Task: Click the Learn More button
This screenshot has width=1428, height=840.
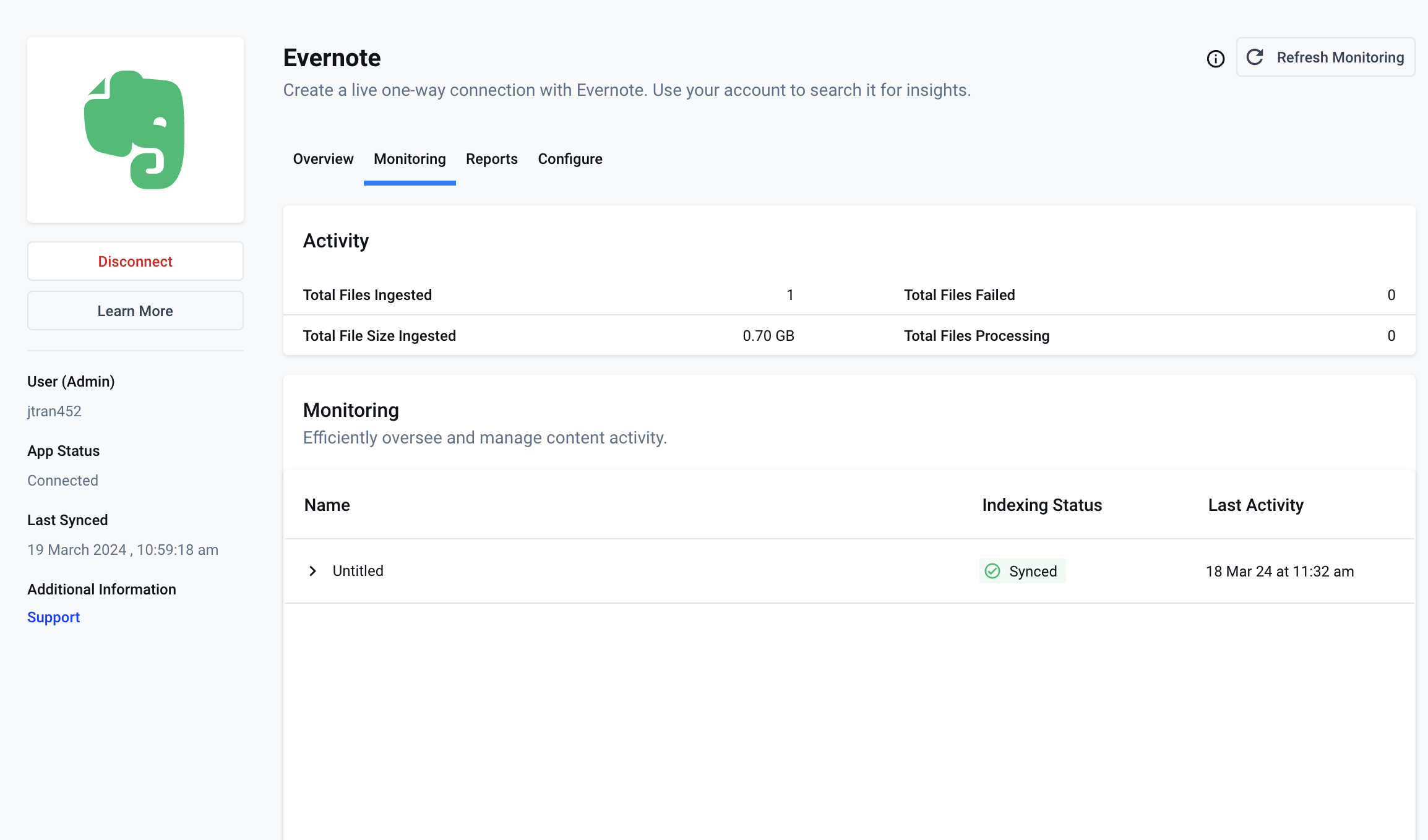Action: (135, 311)
